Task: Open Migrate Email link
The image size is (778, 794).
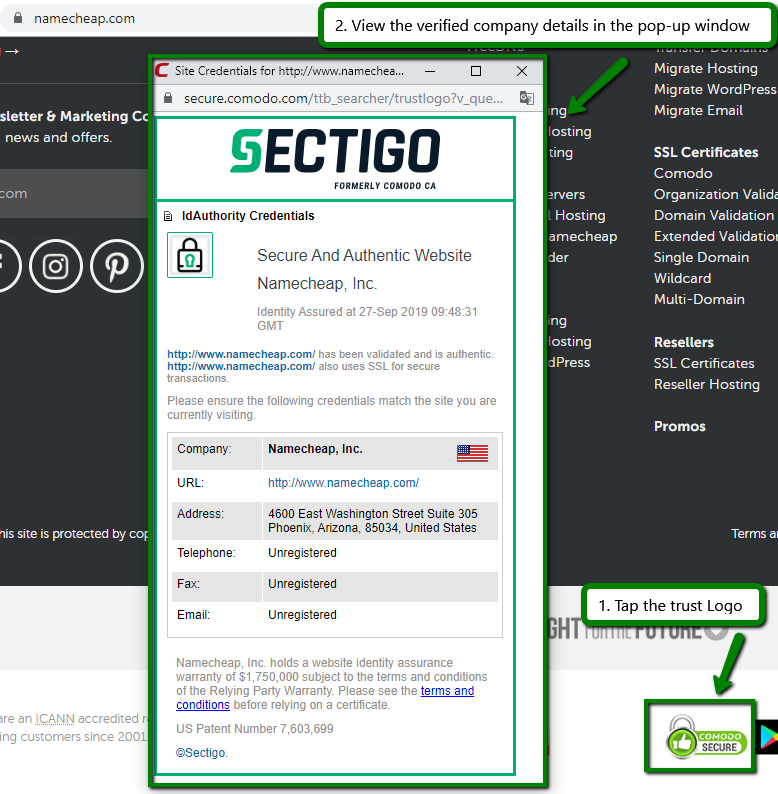Action: [698, 110]
